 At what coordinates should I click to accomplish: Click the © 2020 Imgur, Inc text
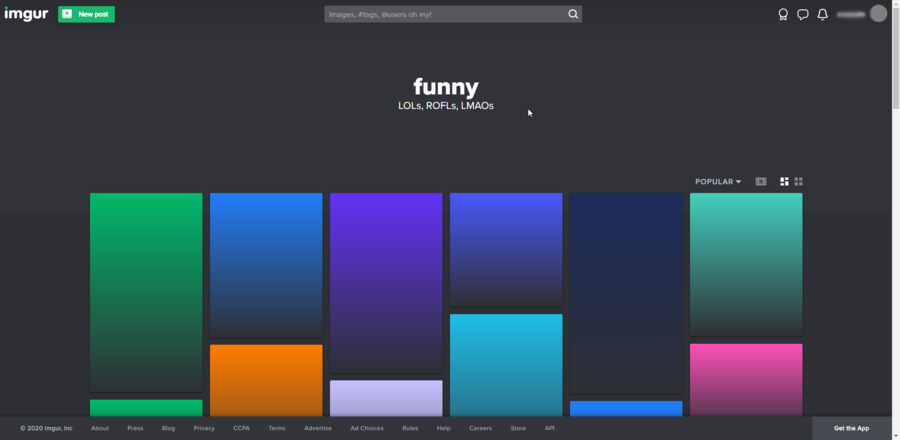[x=46, y=428]
